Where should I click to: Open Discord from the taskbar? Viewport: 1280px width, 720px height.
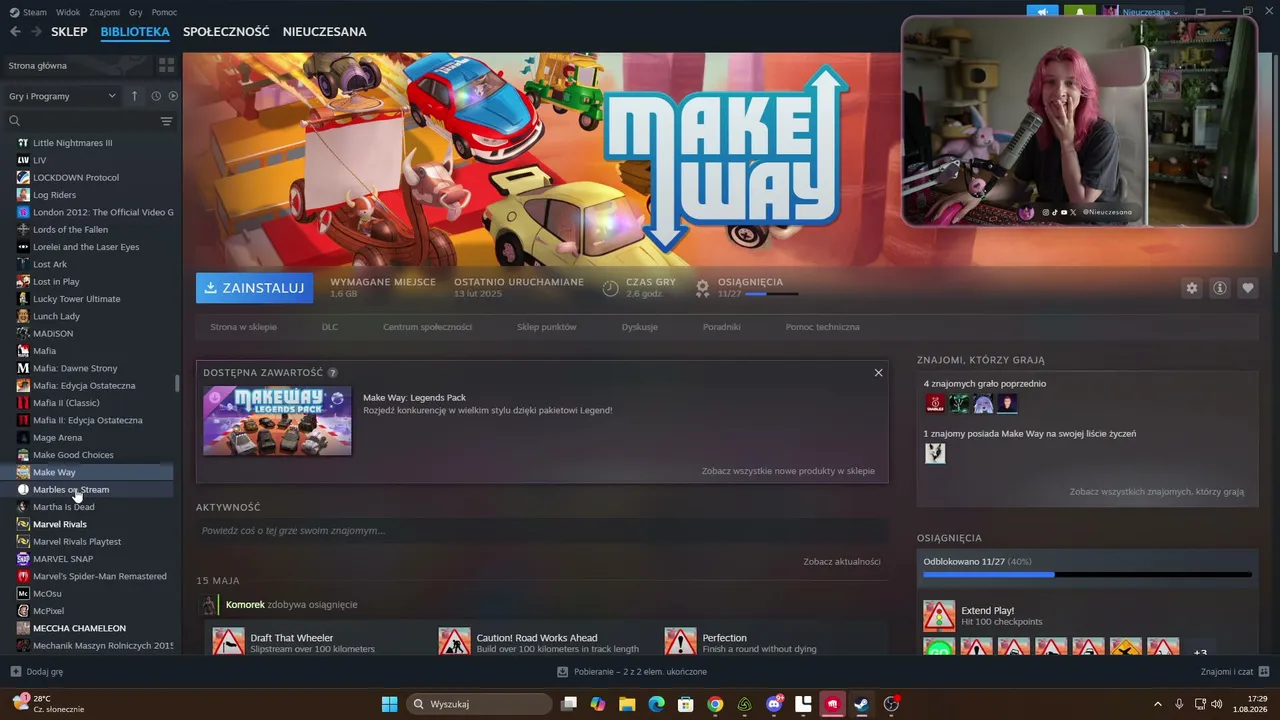774,704
